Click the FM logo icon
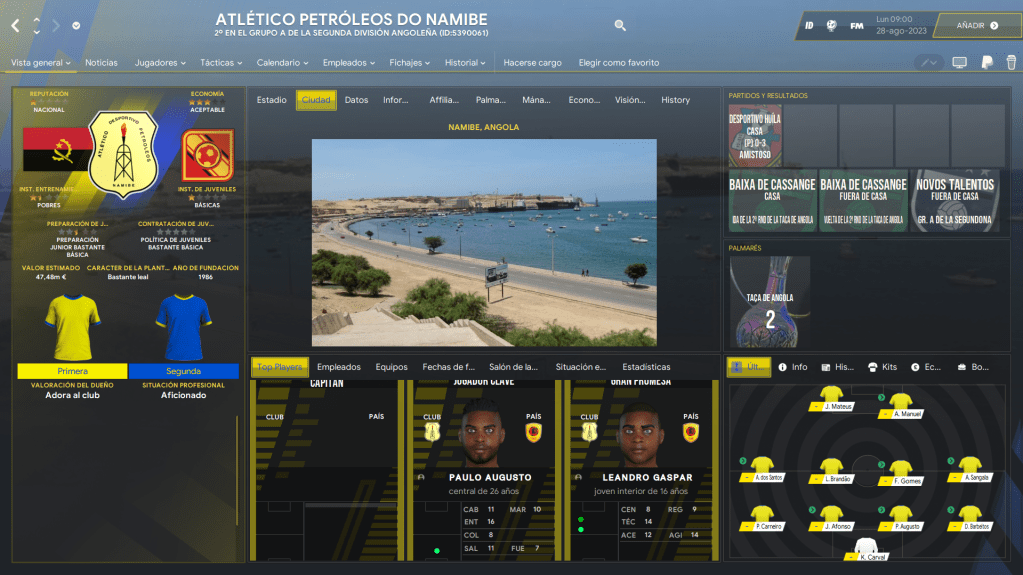 click(x=857, y=26)
